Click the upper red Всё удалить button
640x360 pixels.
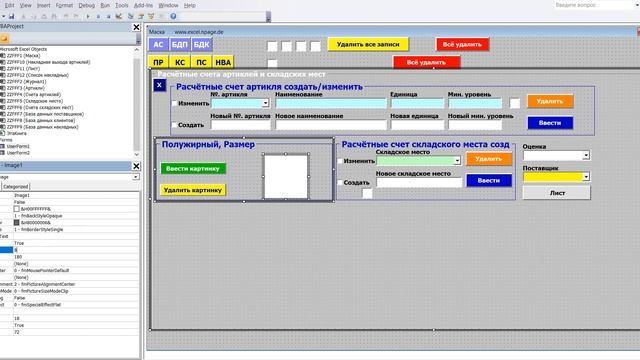tap(462, 44)
